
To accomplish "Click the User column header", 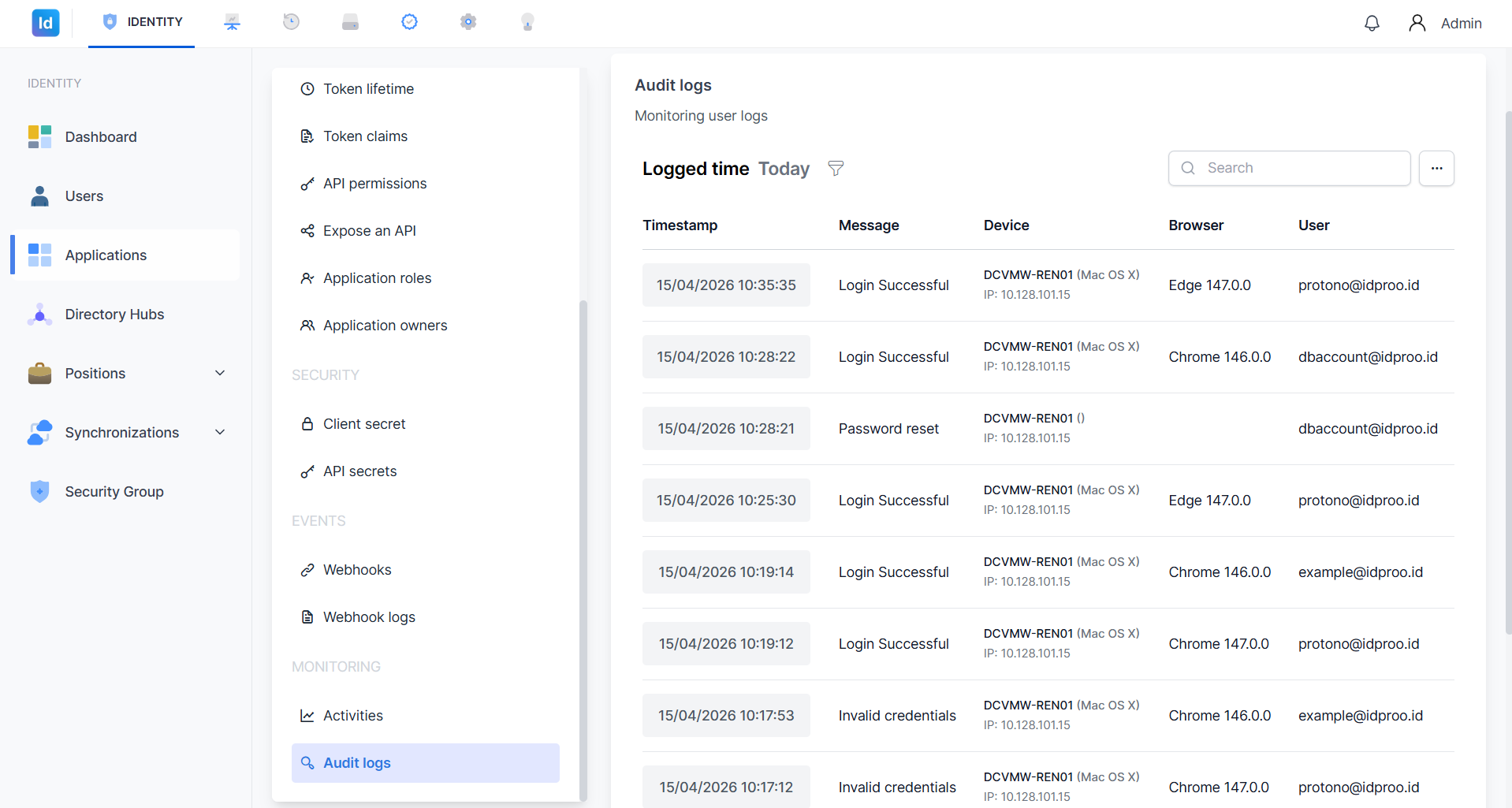I will (1313, 225).
